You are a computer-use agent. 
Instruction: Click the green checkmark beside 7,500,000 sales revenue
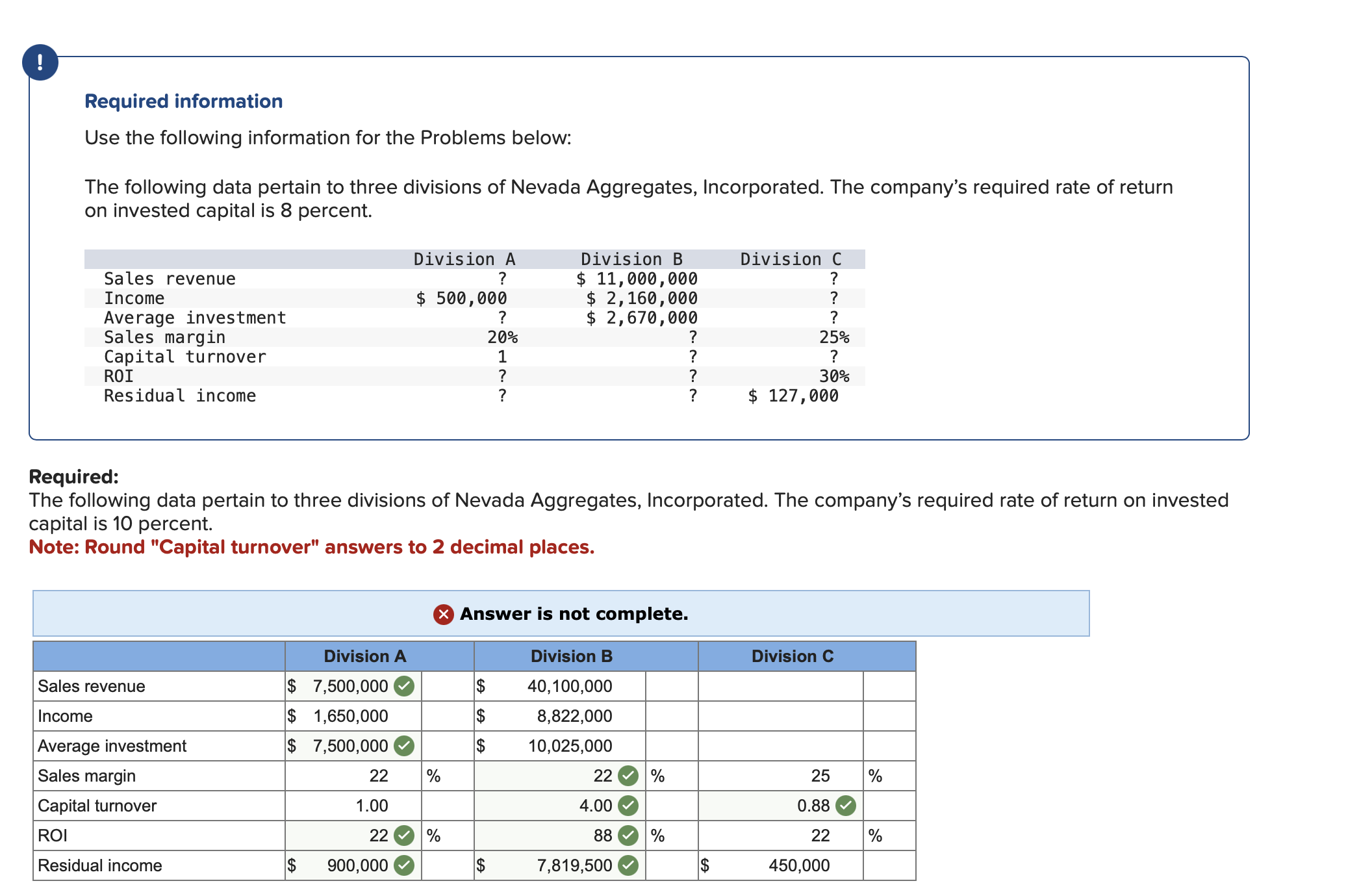[403, 685]
